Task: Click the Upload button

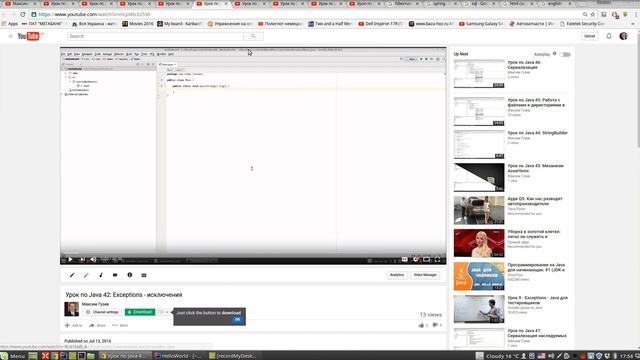Action: [x=589, y=36]
